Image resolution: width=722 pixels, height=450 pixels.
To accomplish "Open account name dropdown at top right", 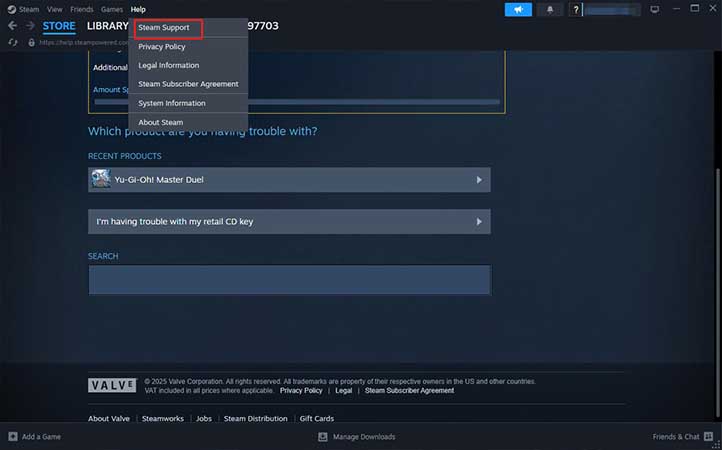I will point(611,10).
